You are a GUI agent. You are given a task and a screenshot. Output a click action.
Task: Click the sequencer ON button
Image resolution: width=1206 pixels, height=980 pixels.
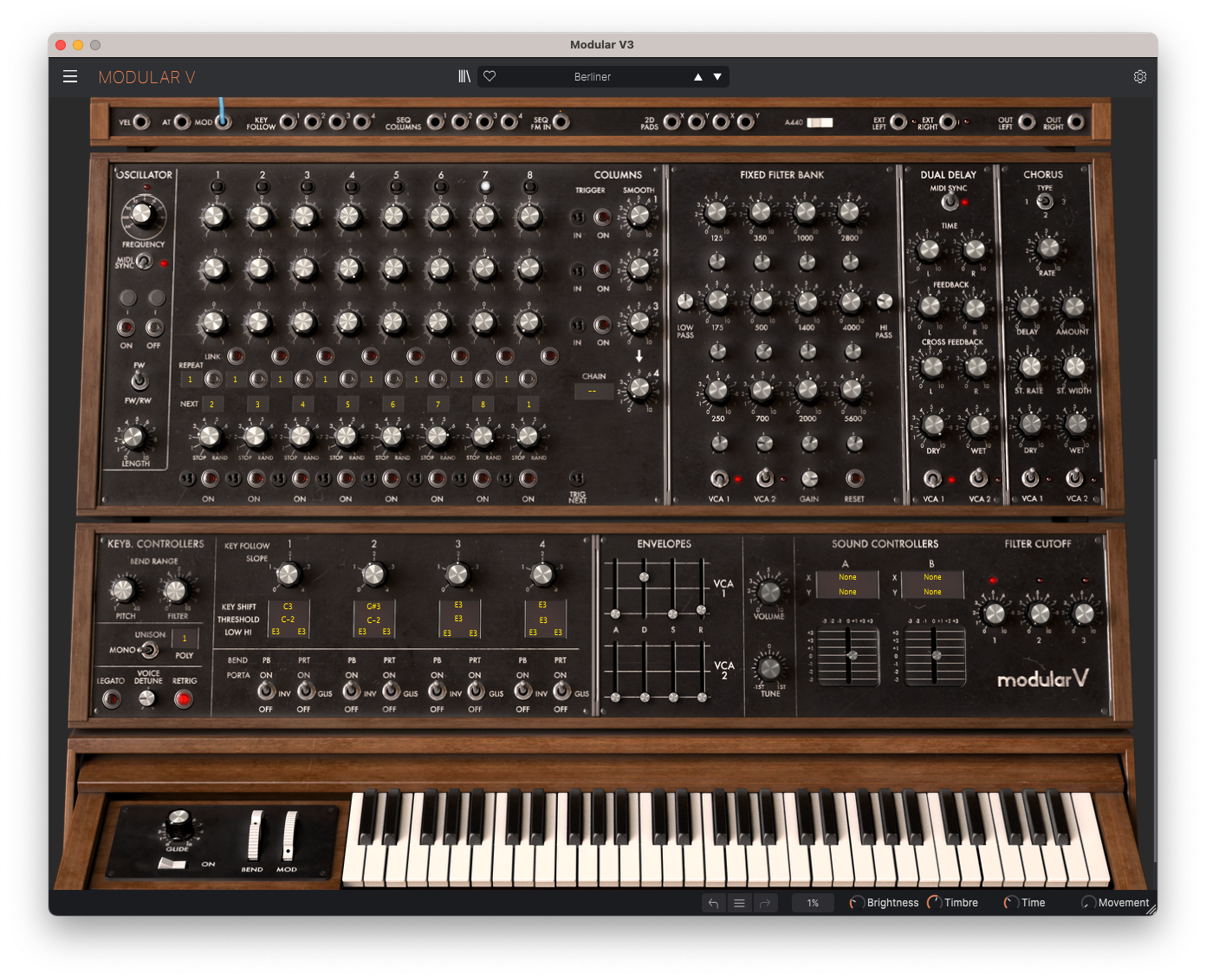(x=126, y=328)
